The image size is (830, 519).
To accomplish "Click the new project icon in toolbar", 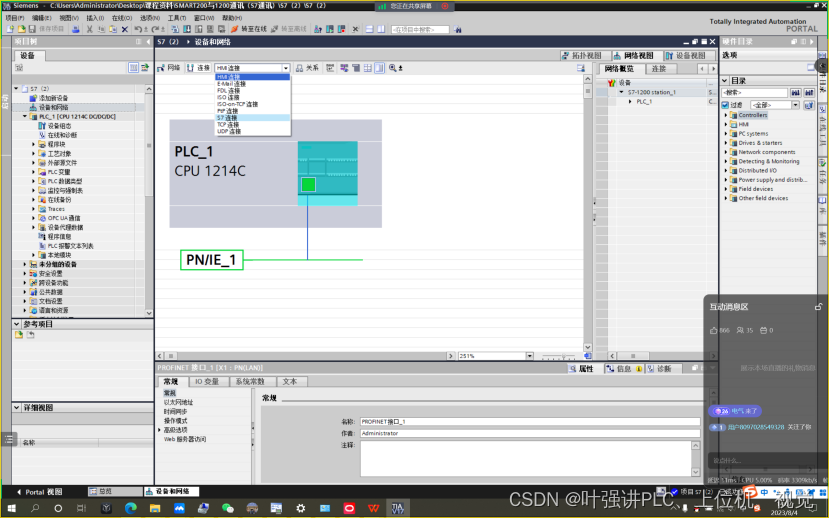I will click(x=10, y=29).
